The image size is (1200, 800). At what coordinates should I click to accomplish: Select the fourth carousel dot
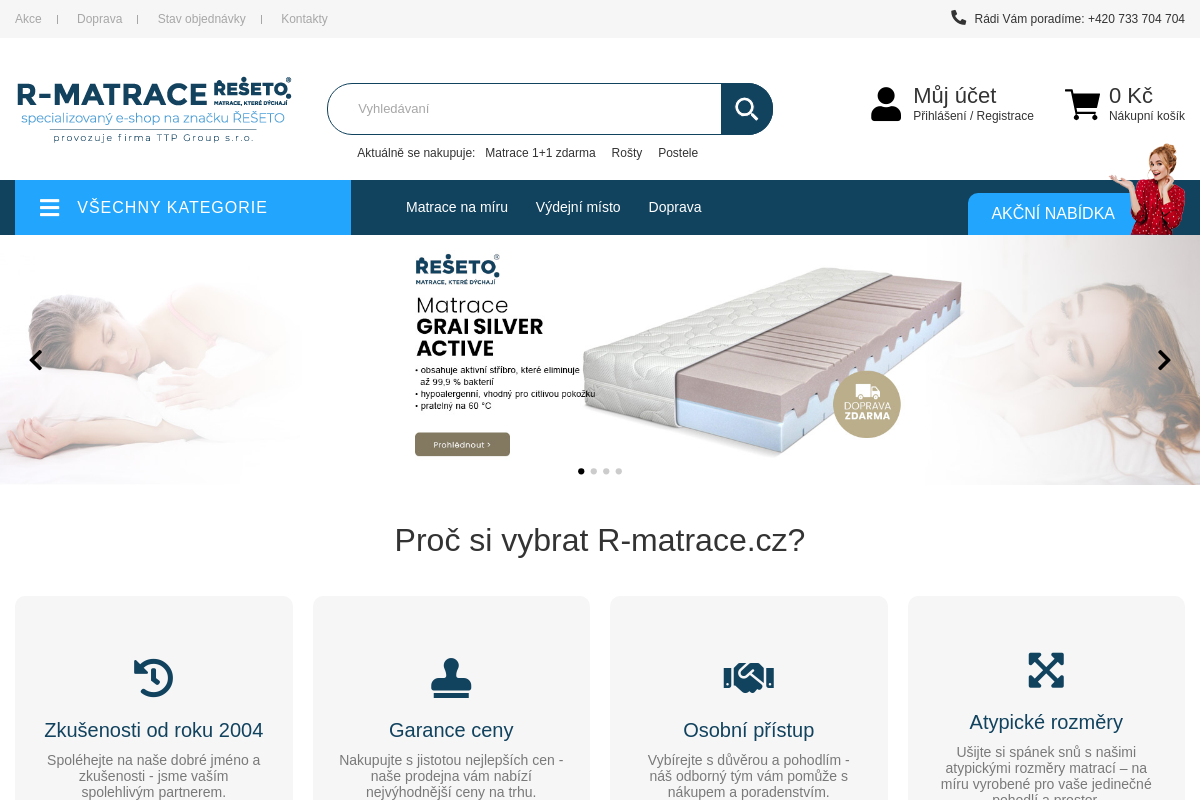point(619,471)
